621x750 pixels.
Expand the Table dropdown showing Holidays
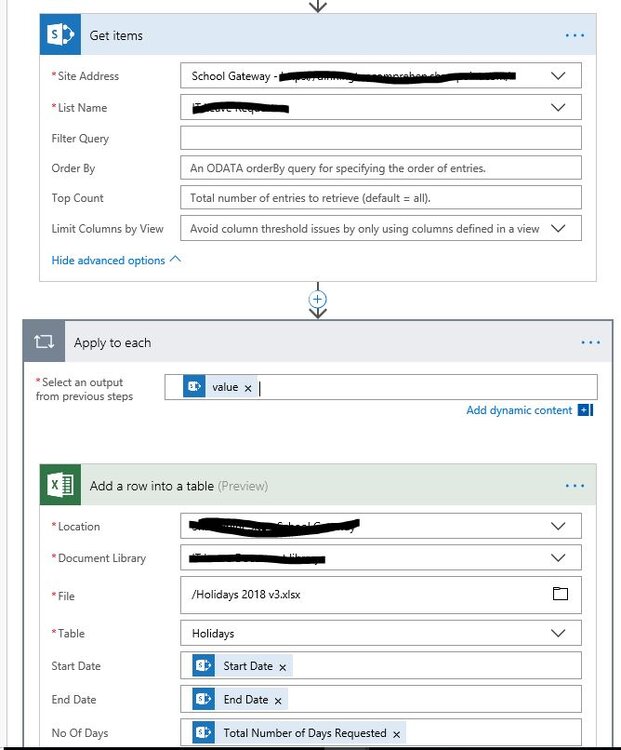(558, 633)
